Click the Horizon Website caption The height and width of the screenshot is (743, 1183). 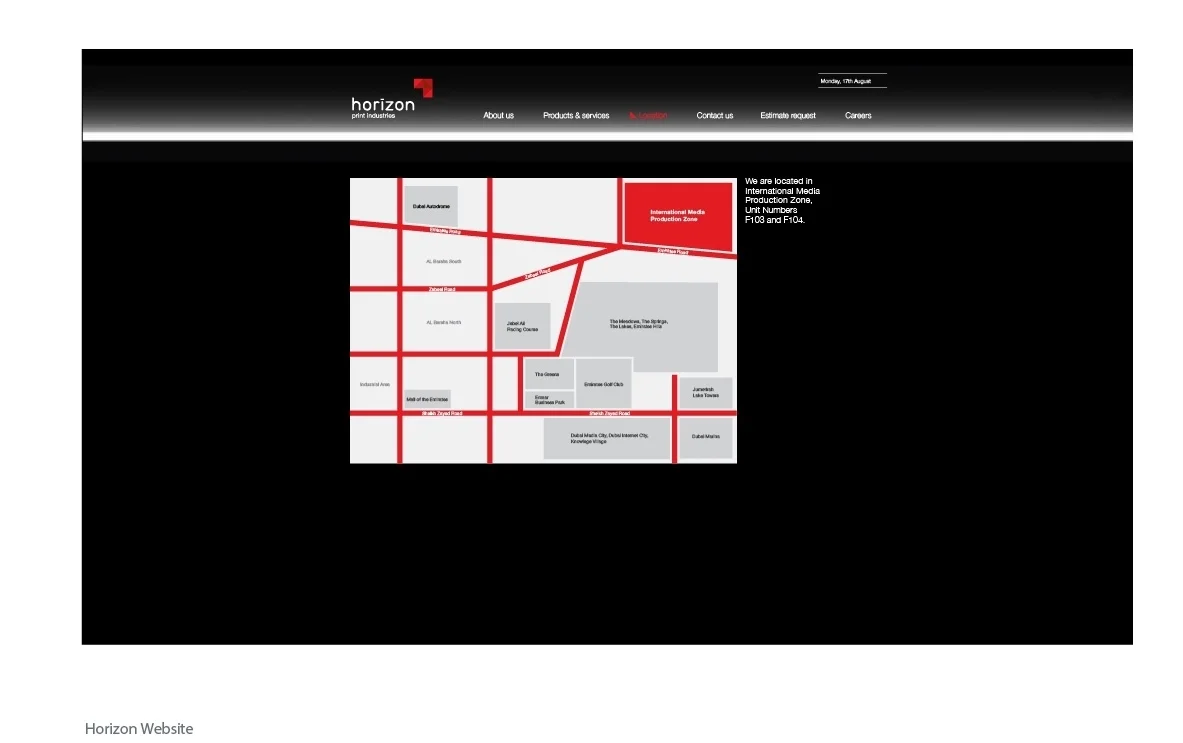click(139, 729)
